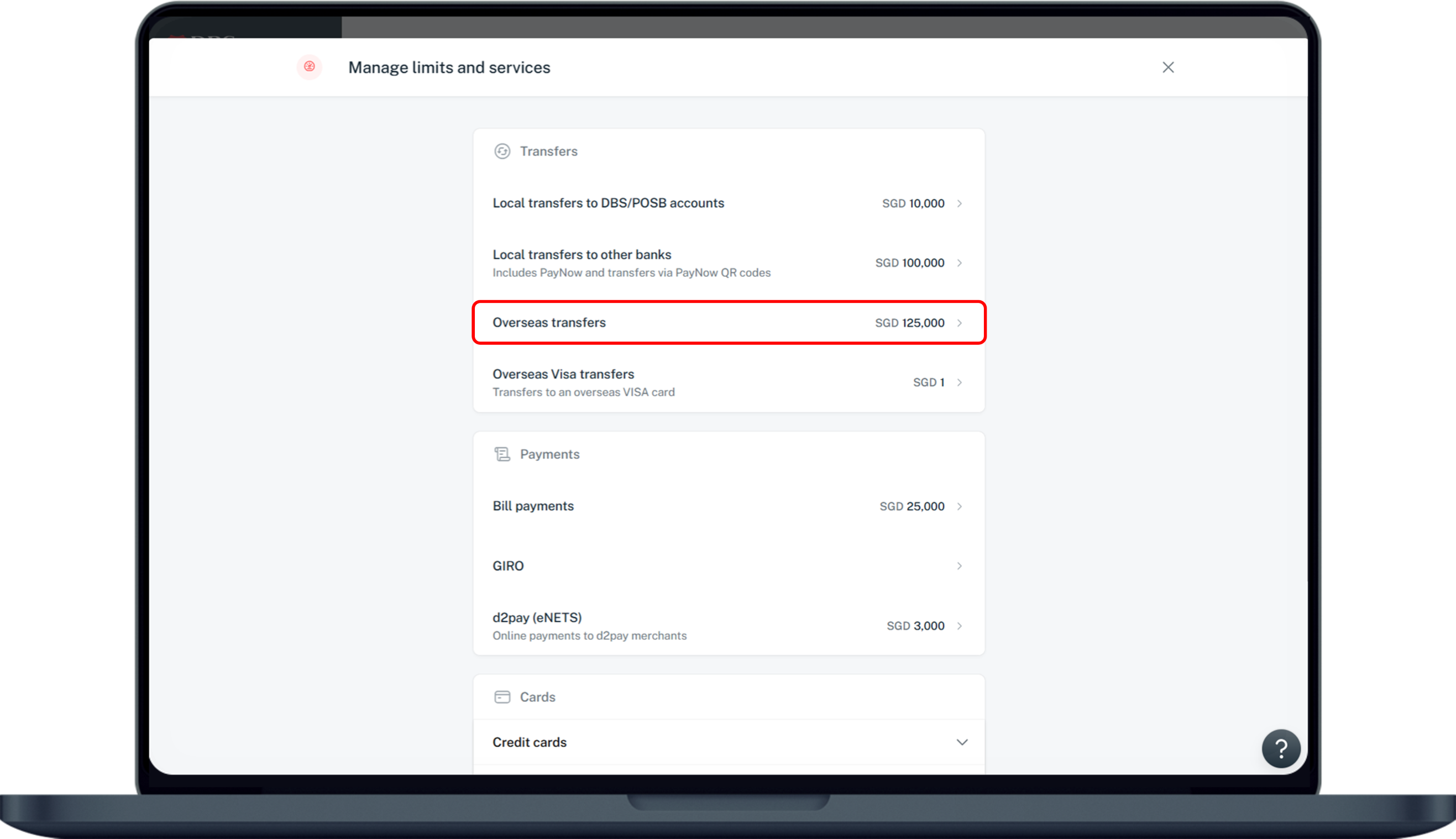The height and width of the screenshot is (839, 1456).
Task: Expand the Credit cards section
Action: pos(962,742)
